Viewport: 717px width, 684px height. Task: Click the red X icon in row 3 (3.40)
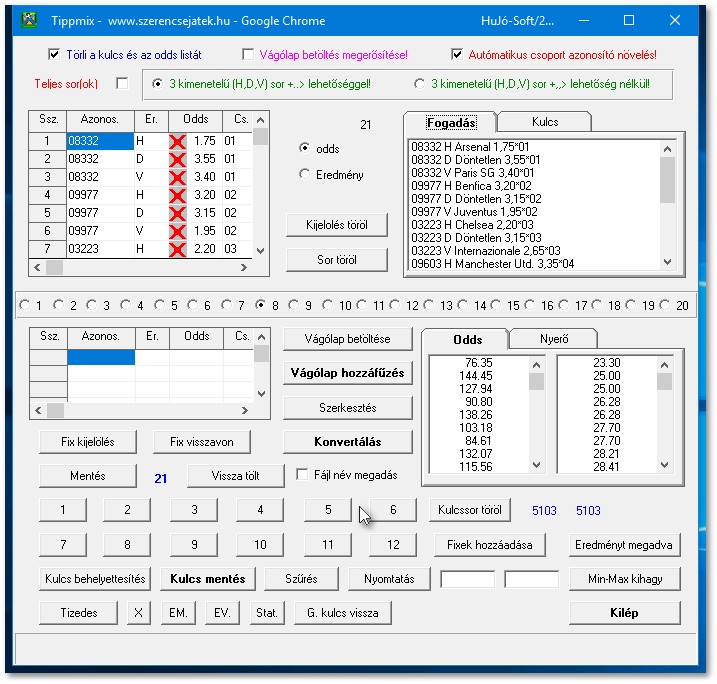177,177
